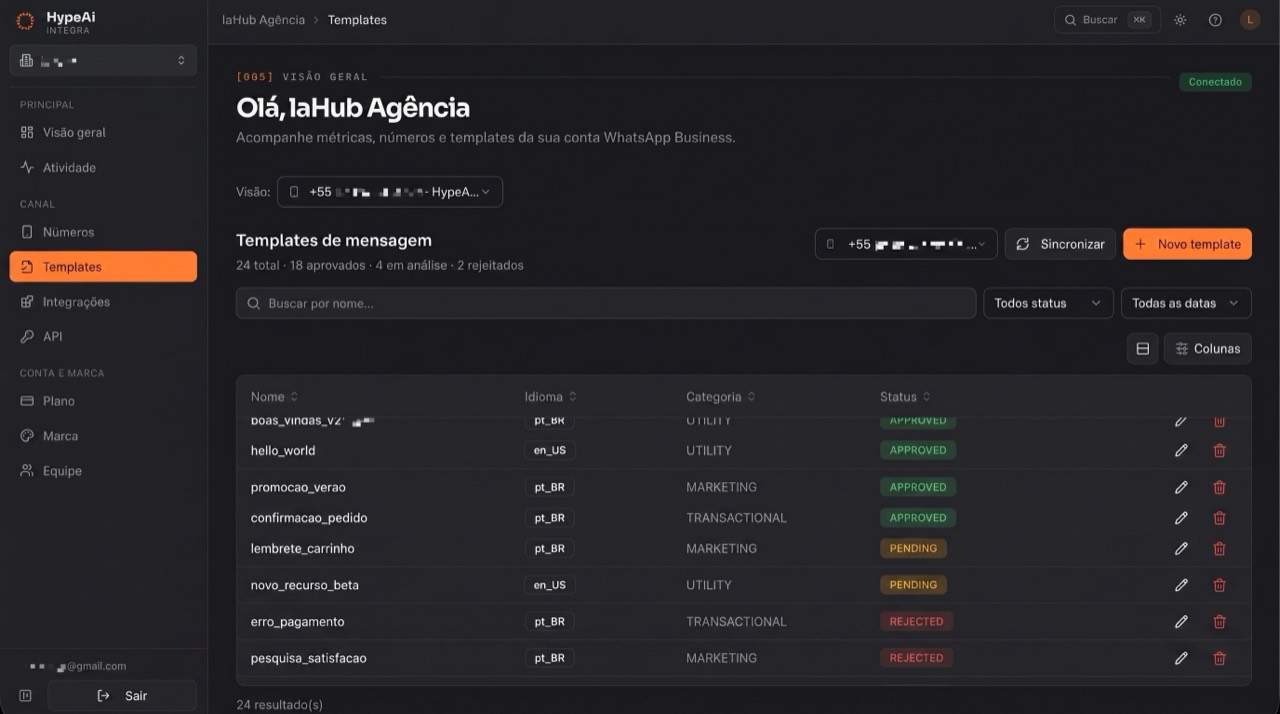1280x714 pixels.
Task: Select the erro_pagamento template name
Action: [x=297, y=622]
